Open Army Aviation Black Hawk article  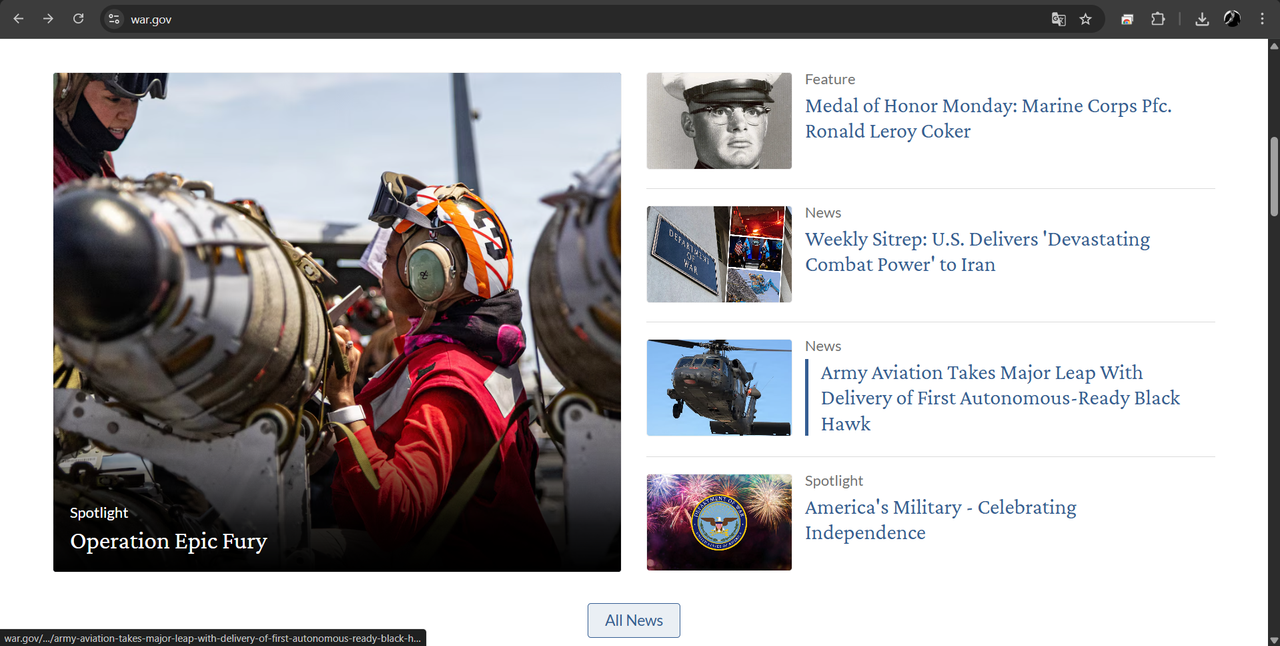click(1000, 398)
